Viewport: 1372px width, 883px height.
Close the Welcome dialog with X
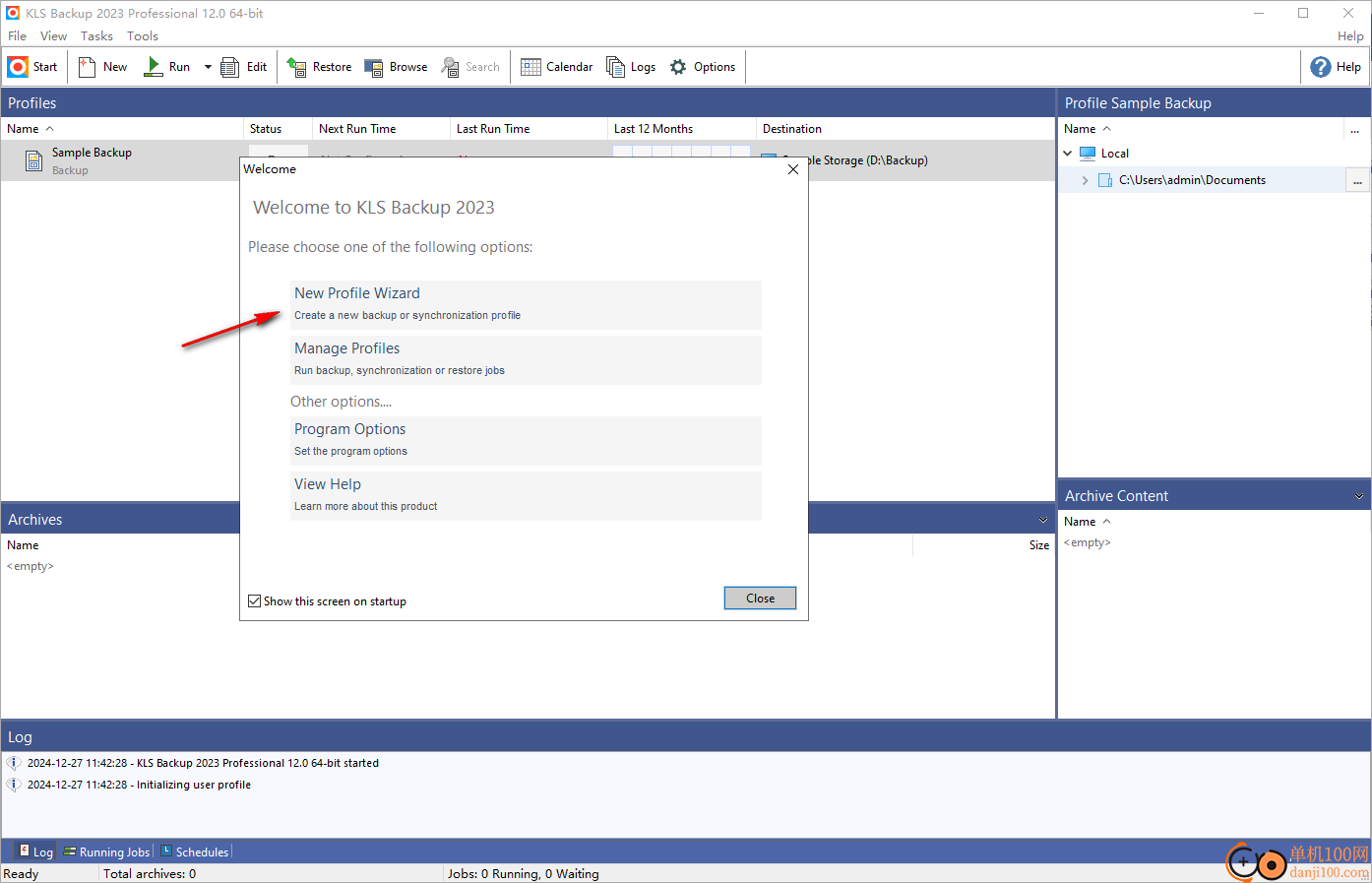click(x=793, y=169)
